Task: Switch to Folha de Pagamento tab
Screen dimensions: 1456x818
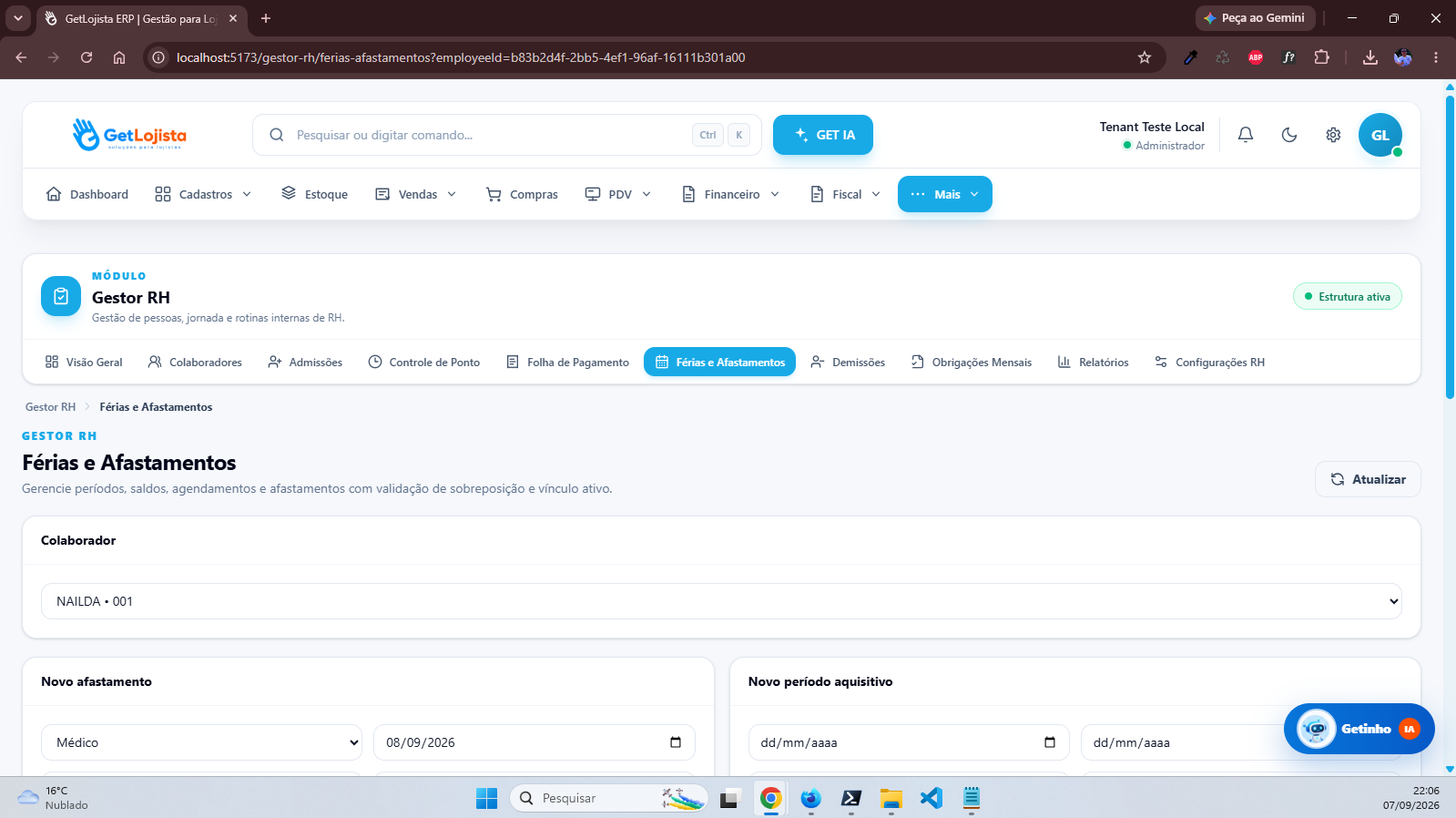Action: tap(567, 362)
